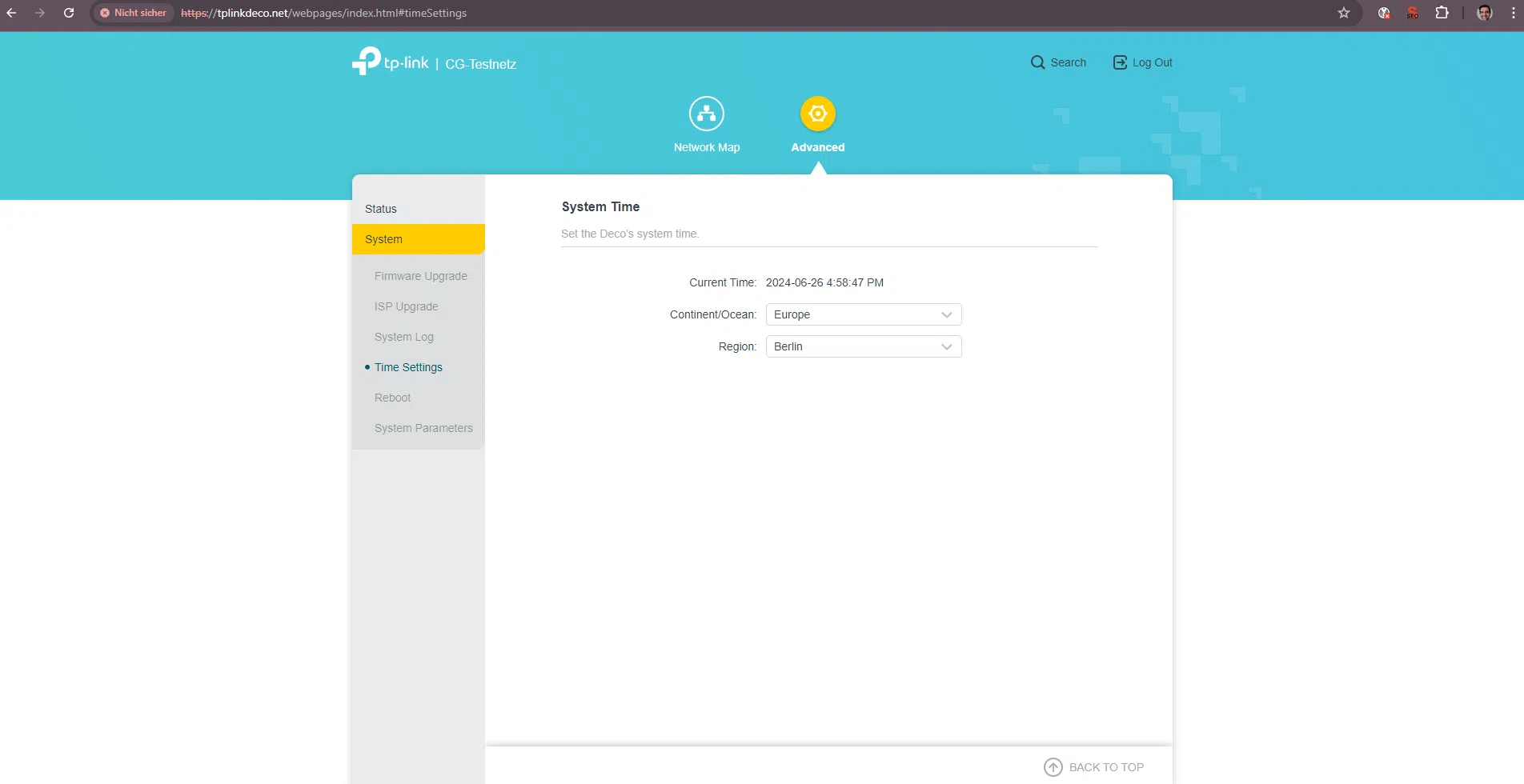1524x784 pixels.
Task: Click the Network Map label
Action: (x=707, y=147)
